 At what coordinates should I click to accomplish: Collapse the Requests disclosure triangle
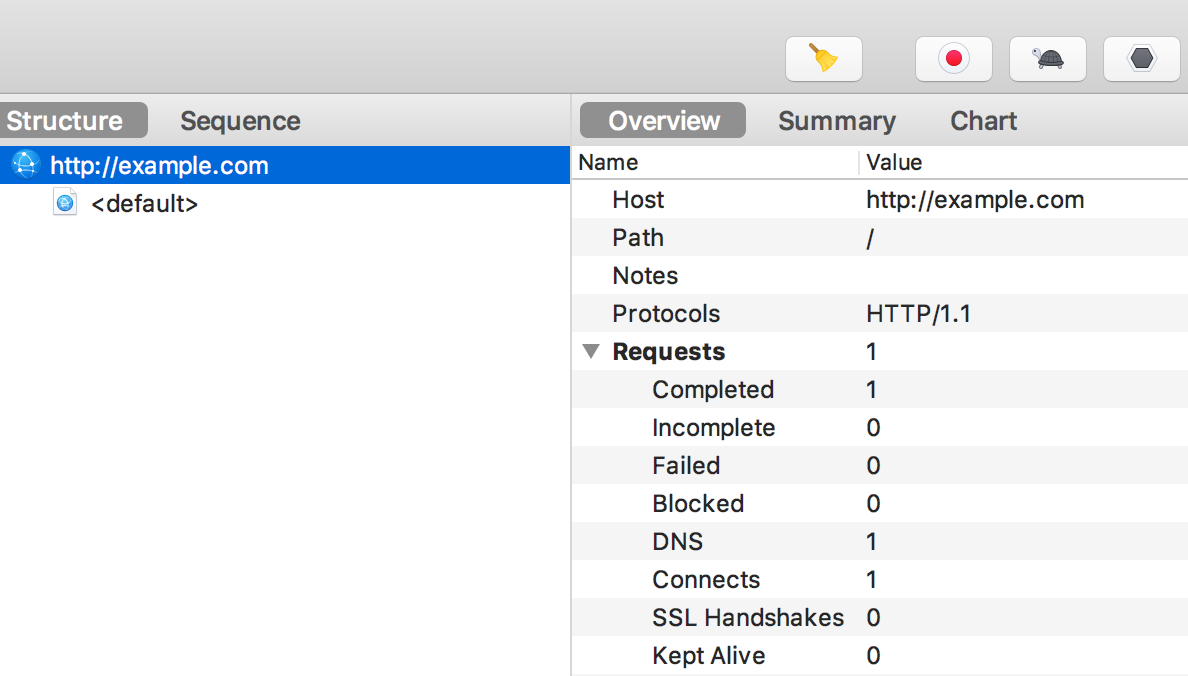[x=591, y=352]
